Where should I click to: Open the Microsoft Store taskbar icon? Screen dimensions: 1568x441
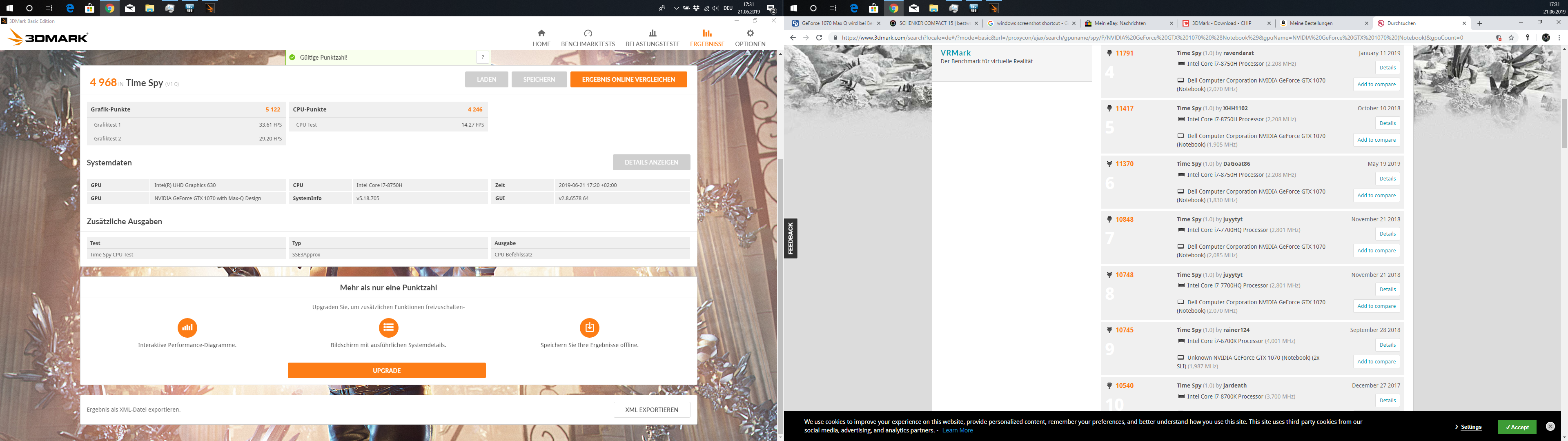(89, 9)
